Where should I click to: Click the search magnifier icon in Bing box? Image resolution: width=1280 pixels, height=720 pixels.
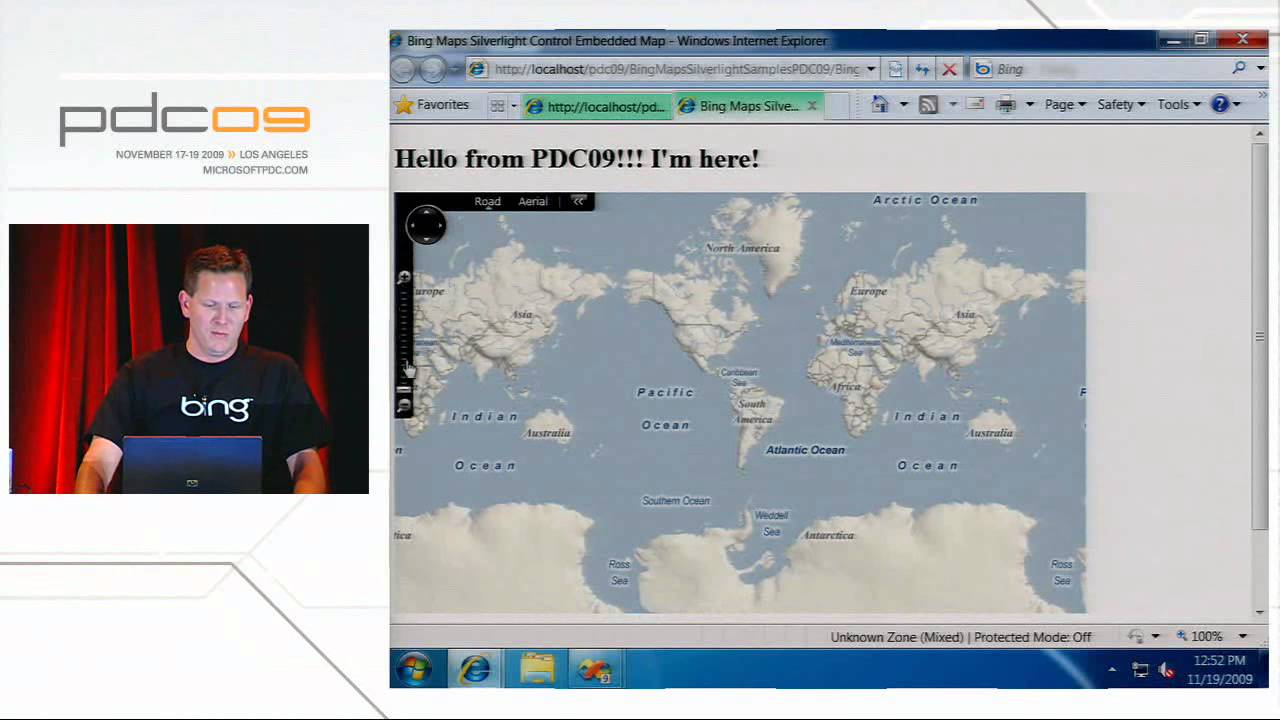click(x=1239, y=68)
